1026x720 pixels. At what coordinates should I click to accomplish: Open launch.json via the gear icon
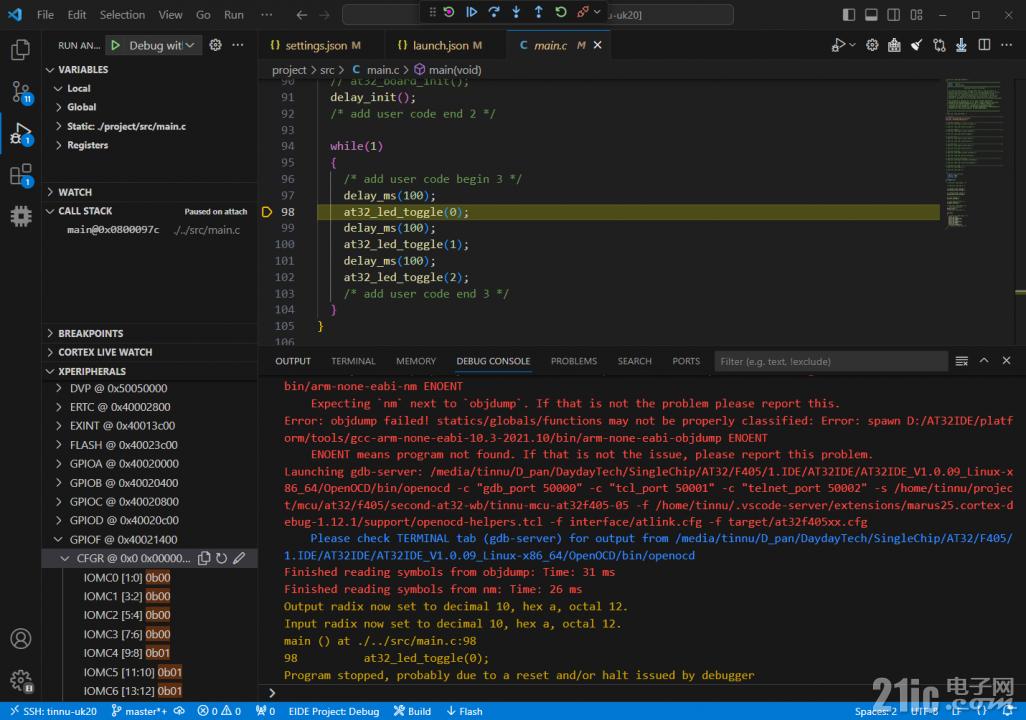tap(215, 45)
